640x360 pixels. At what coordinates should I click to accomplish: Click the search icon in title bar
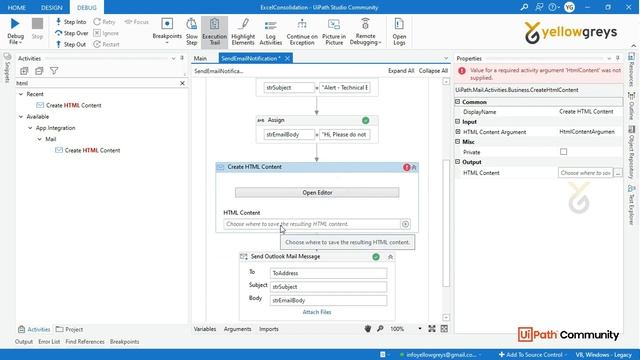coord(524,7)
